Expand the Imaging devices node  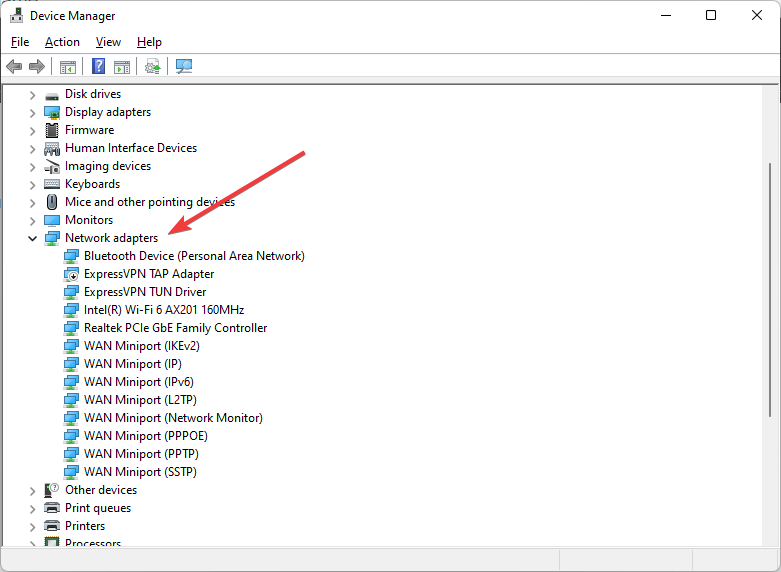tap(32, 166)
